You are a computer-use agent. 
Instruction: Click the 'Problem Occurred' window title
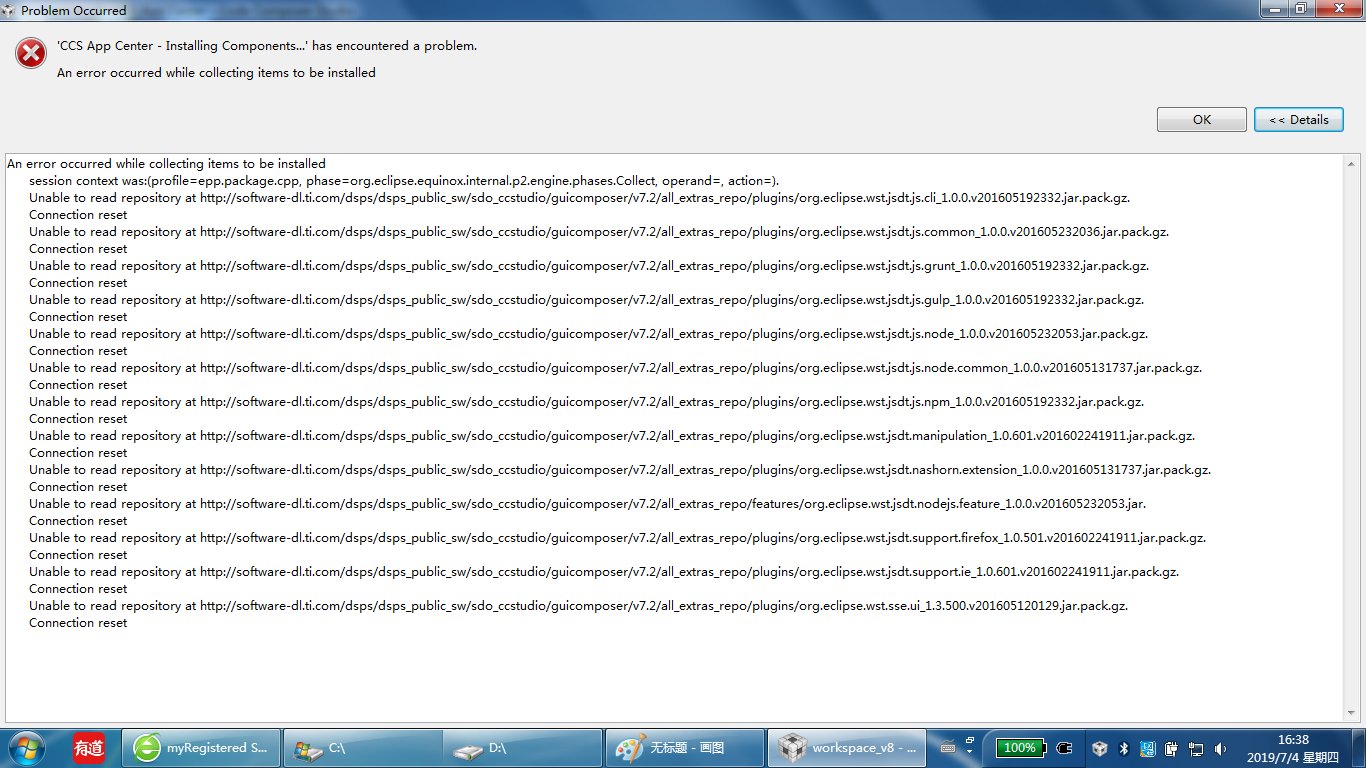tap(74, 10)
